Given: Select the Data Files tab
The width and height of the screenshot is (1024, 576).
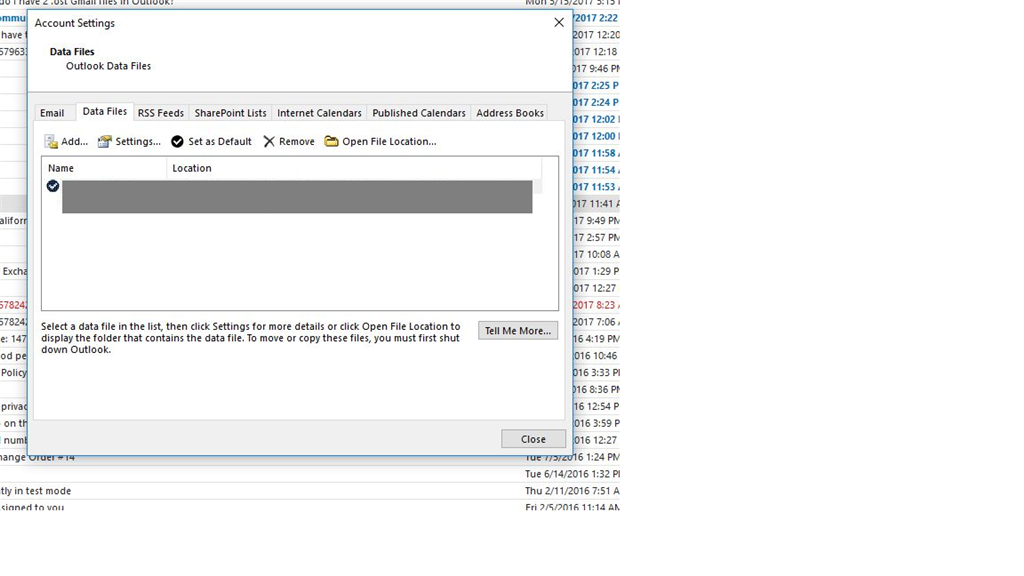Looking at the screenshot, I should click(x=104, y=112).
